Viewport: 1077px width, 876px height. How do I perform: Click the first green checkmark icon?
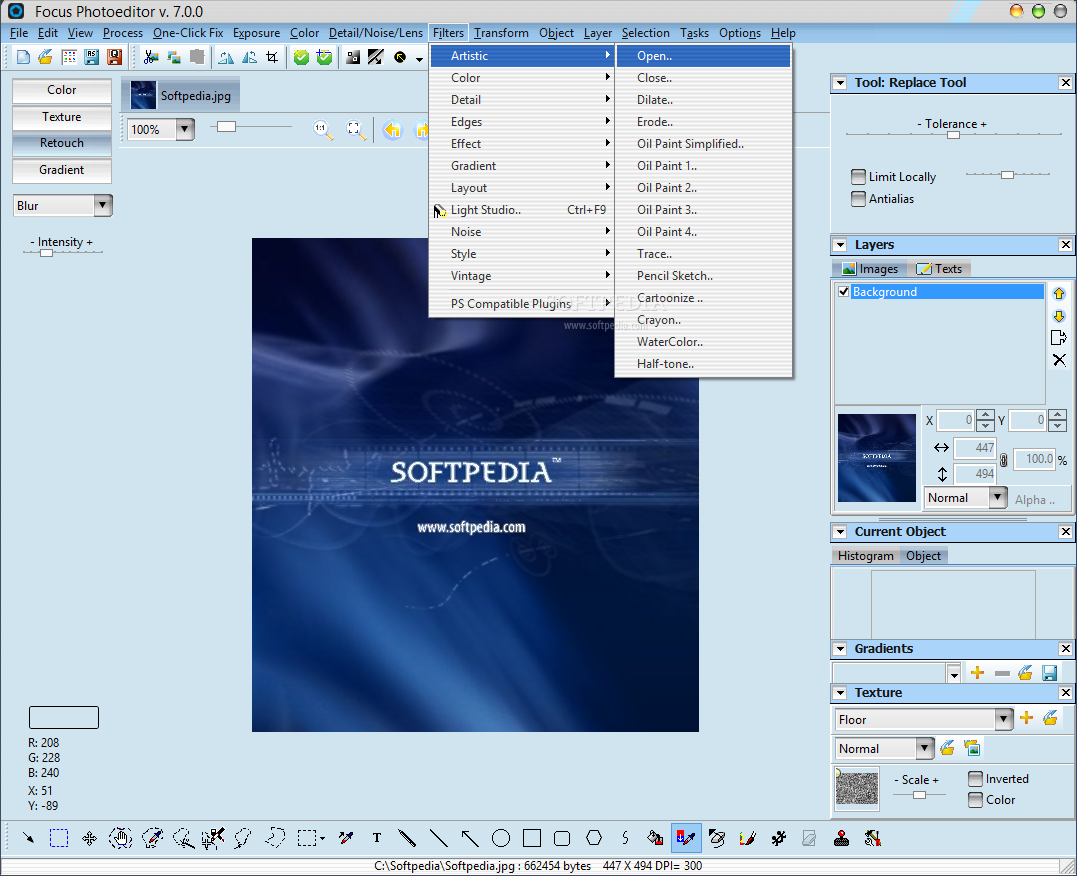click(x=301, y=57)
